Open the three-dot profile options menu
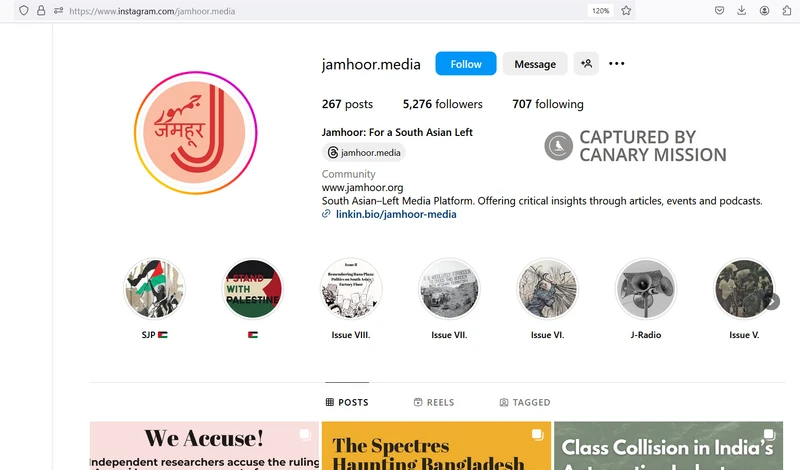Viewport: 800px width, 470px height. [616, 64]
